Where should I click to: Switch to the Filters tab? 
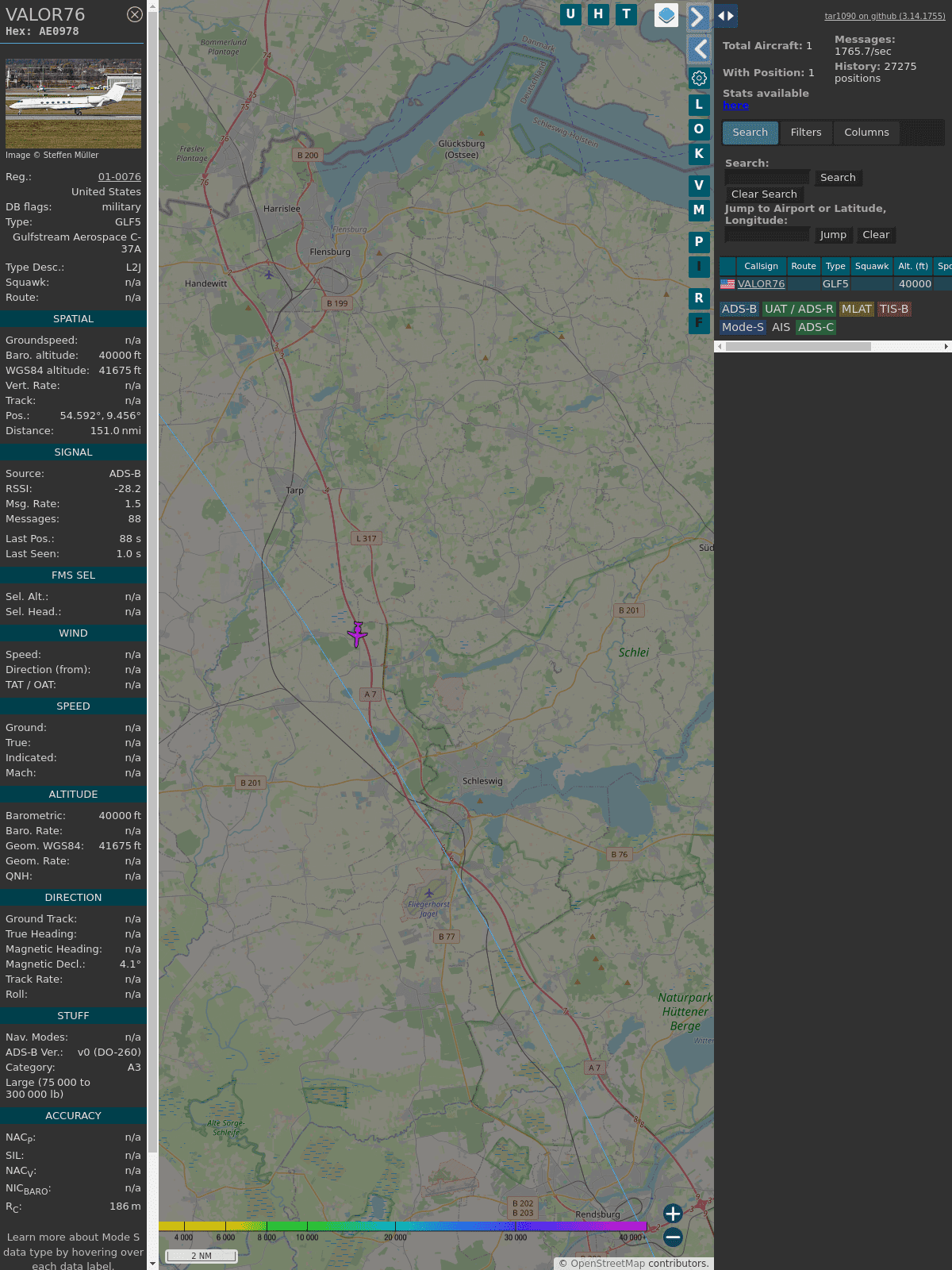point(806,133)
